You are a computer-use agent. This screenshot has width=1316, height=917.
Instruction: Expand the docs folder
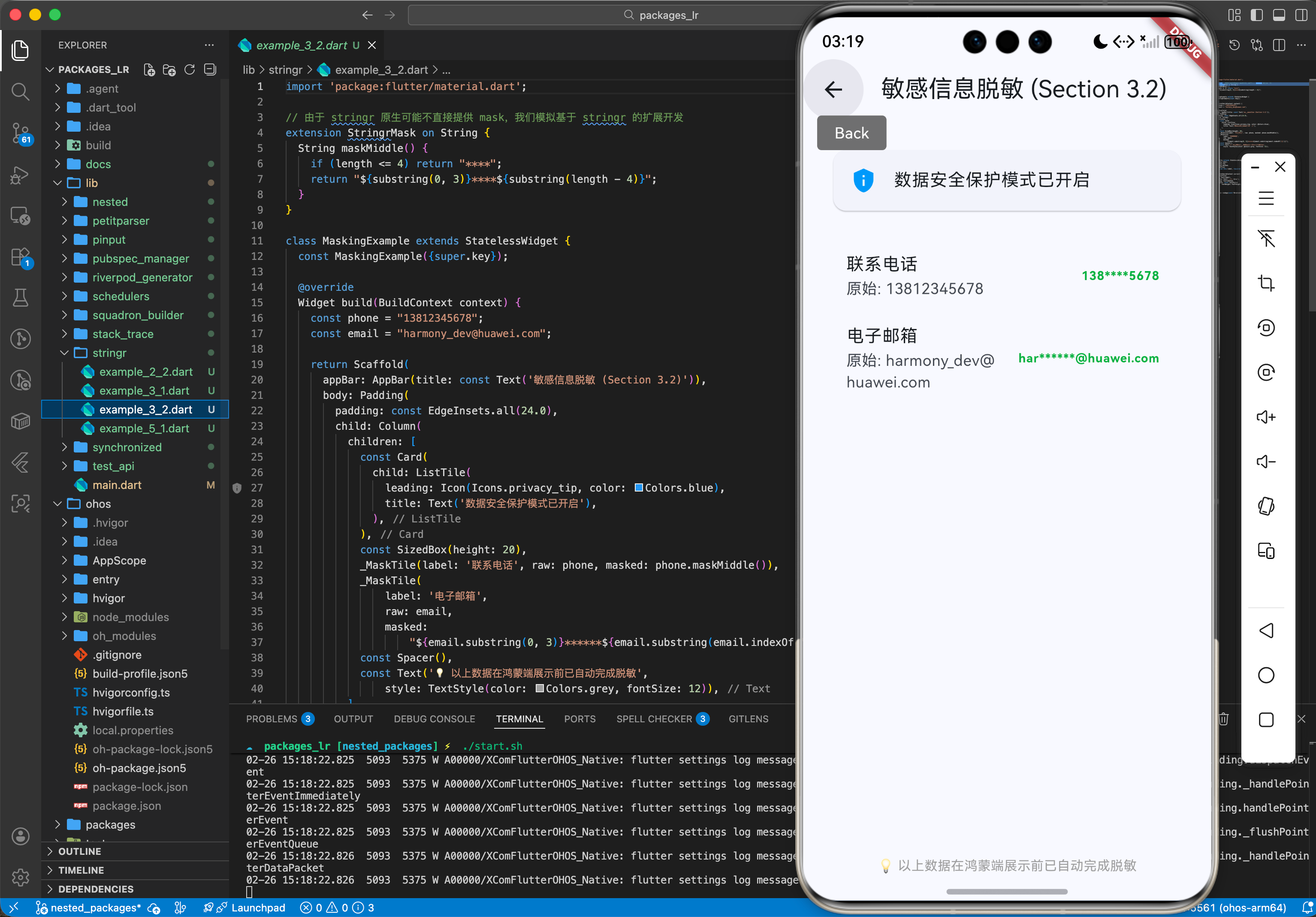[135, 165]
